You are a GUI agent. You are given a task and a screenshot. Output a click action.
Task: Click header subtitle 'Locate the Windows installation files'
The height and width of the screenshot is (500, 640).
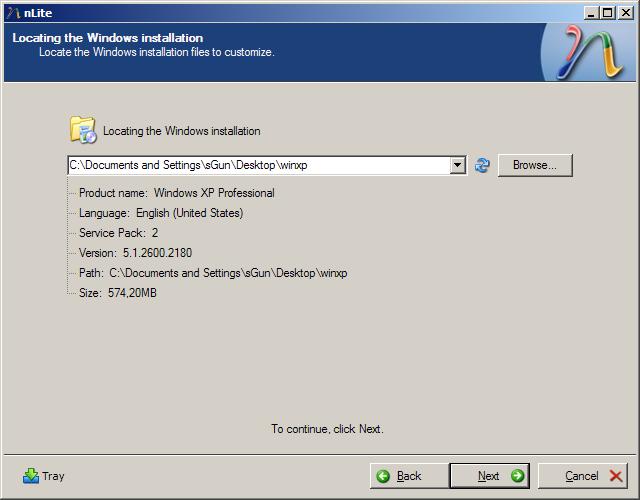tap(157, 52)
